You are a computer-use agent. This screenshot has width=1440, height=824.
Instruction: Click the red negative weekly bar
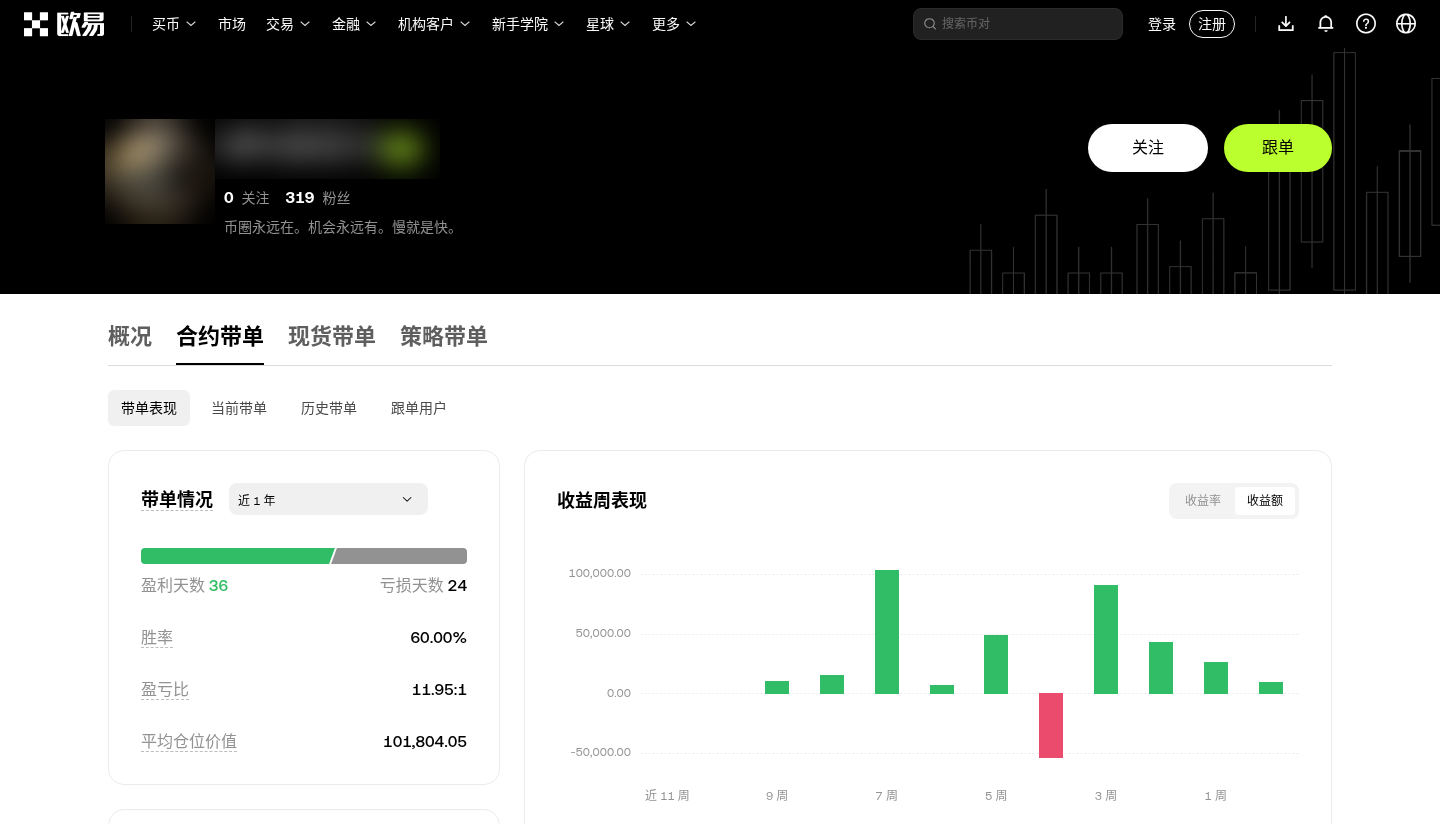[x=1051, y=725]
